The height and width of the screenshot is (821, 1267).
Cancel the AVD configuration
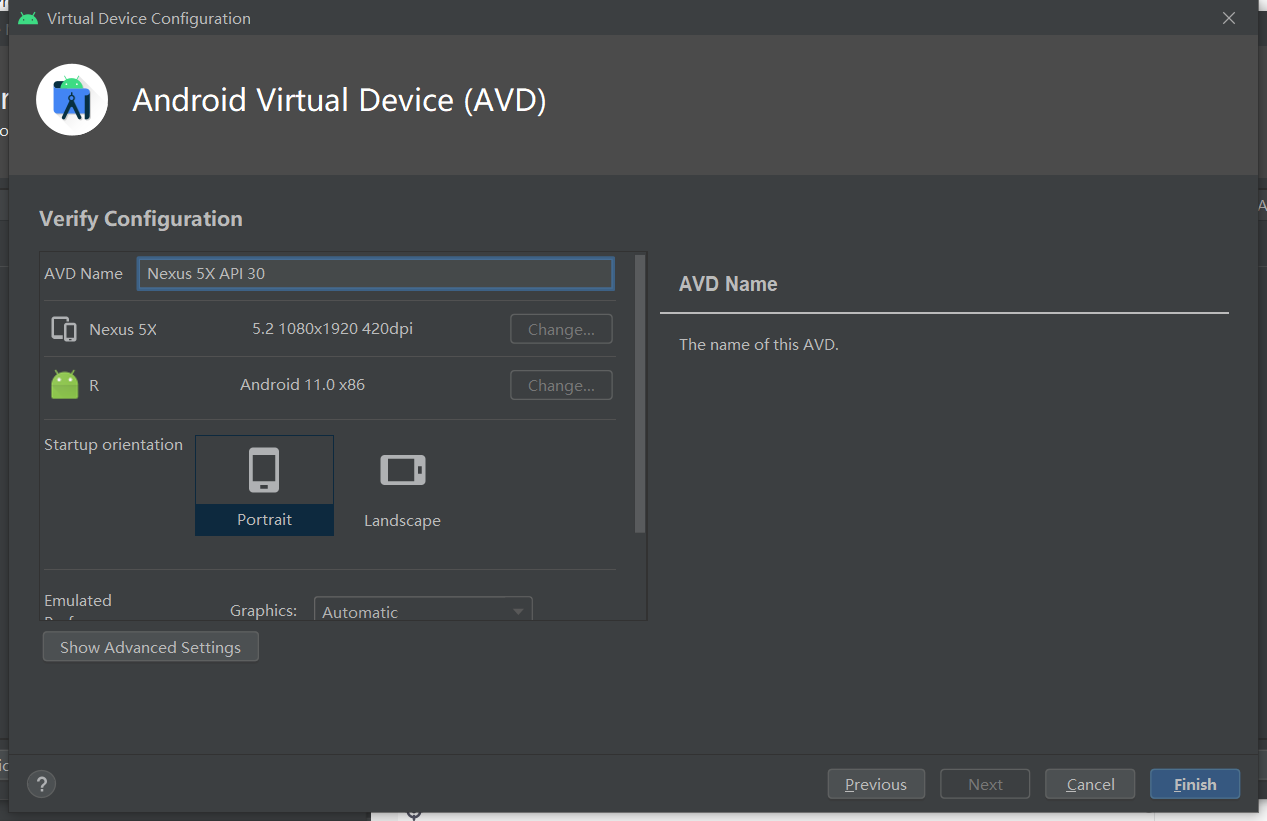(x=1090, y=784)
